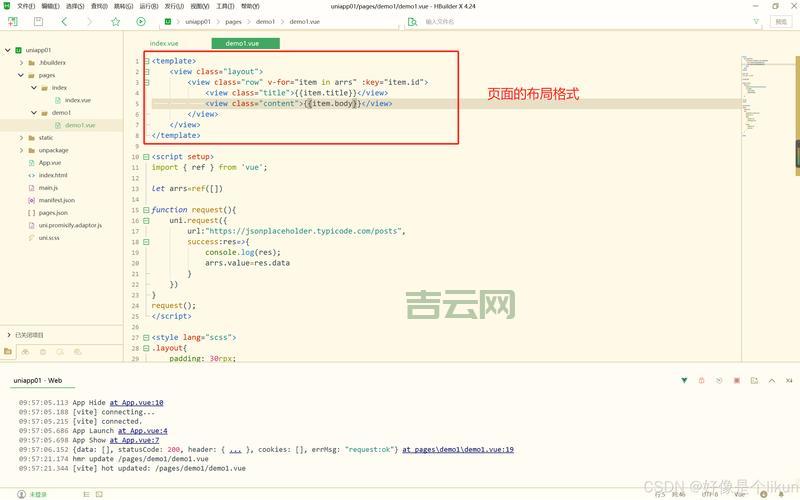This screenshot has width=800, height=500.
Task: Collapse the uniapp01 project tree root
Action: (x=8, y=49)
